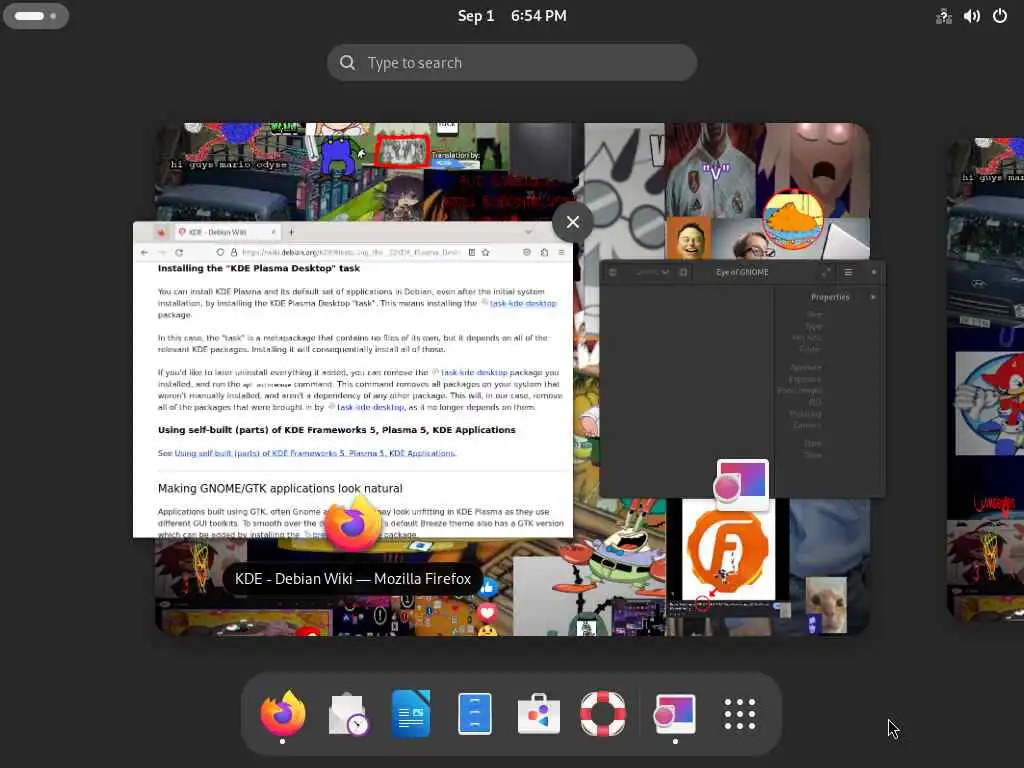Screen dimensions: 1024x768
Task: Open the Help lifebuoy dock icon
Action: coord(603,713)
